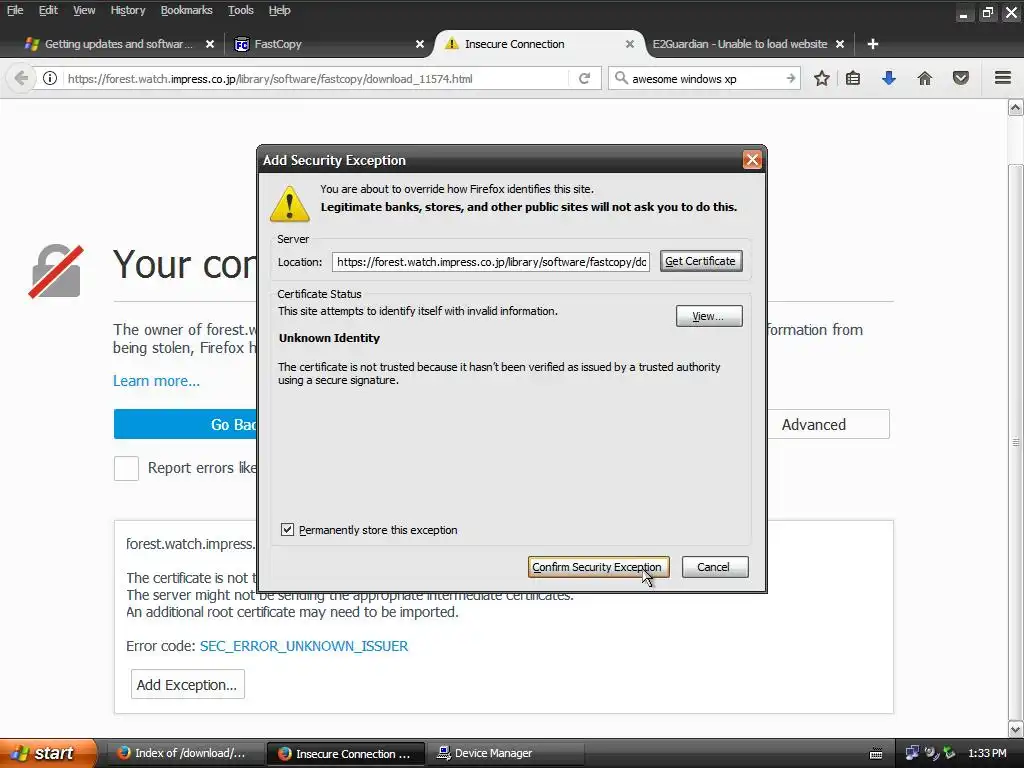Open the Firefox hamburger menu

[x=1003, y=78]
